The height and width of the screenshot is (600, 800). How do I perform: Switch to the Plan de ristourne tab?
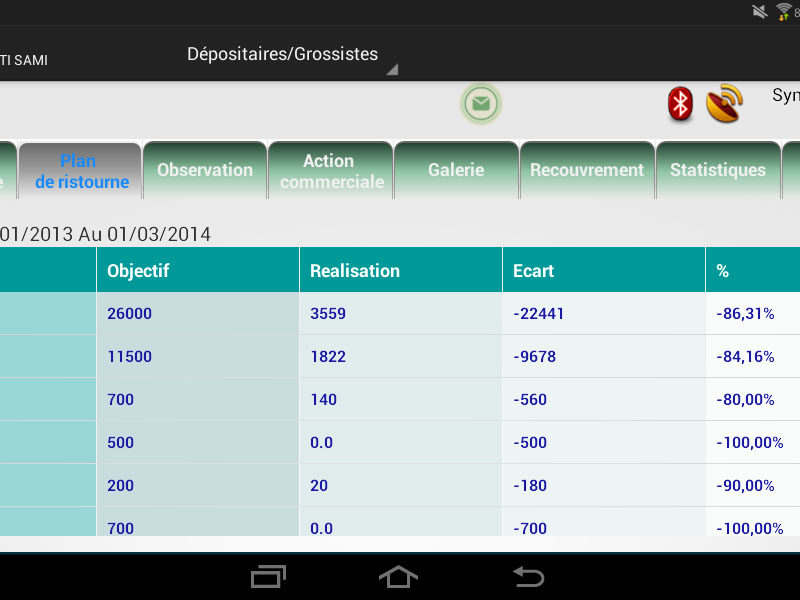[x=80, y=171]
